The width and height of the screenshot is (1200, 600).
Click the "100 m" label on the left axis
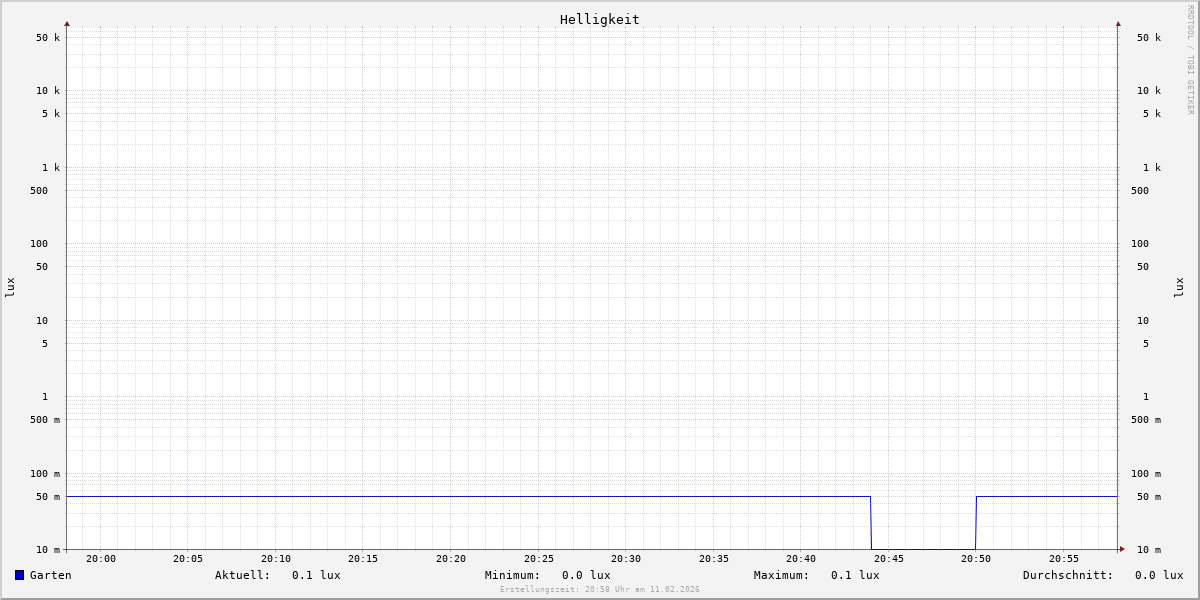pyautogui.click(x=45, y=474)
